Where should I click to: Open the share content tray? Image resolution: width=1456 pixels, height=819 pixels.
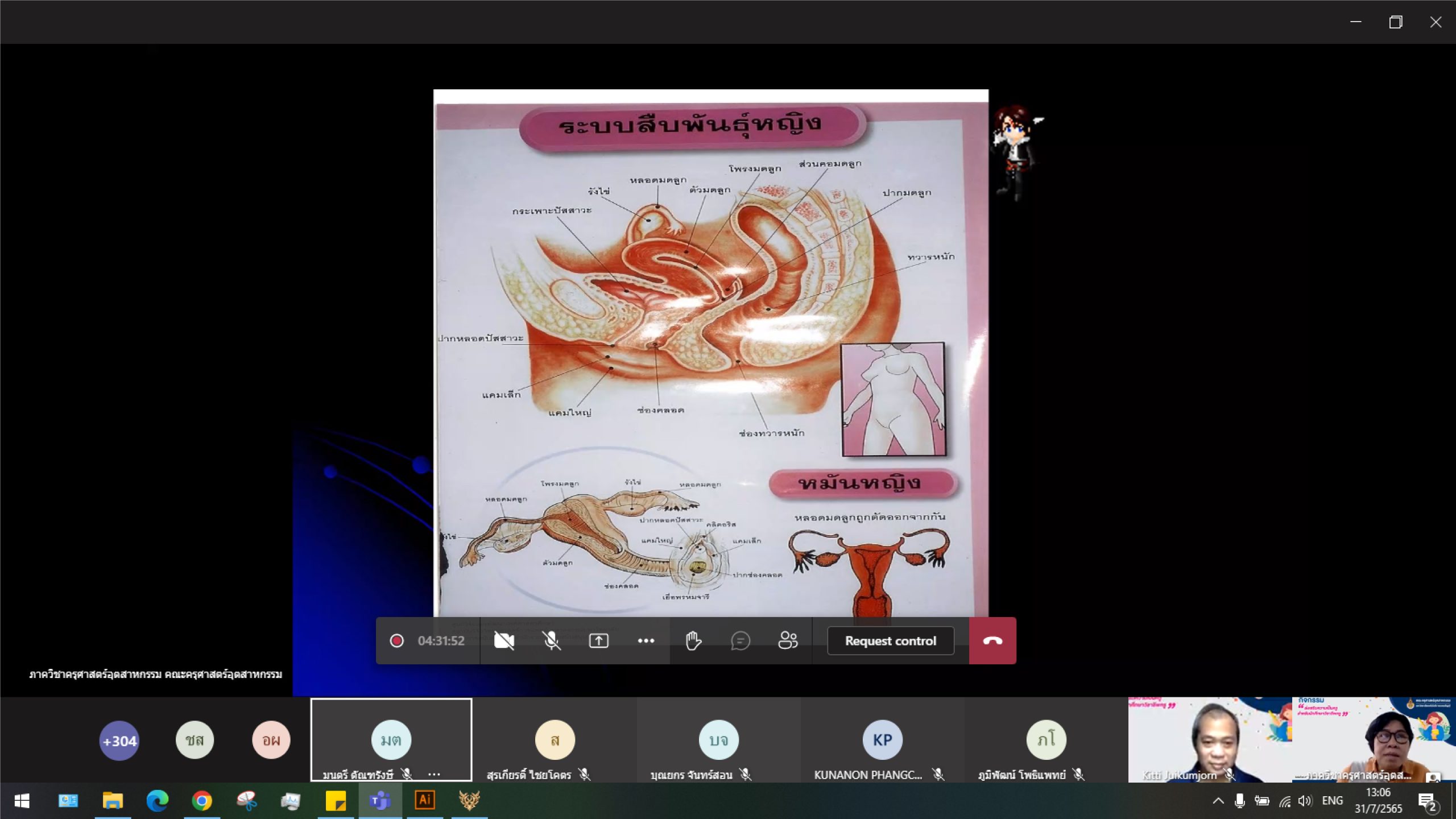click(x=598, y=641)
